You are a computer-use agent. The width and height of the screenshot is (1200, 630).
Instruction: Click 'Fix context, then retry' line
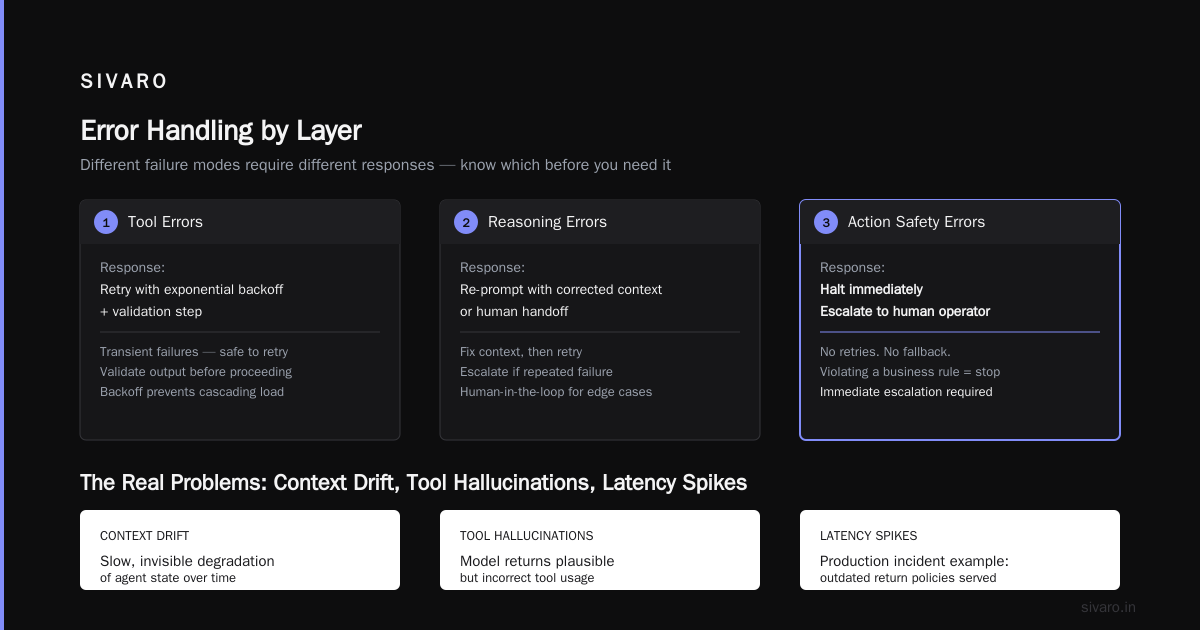(521, 352)
